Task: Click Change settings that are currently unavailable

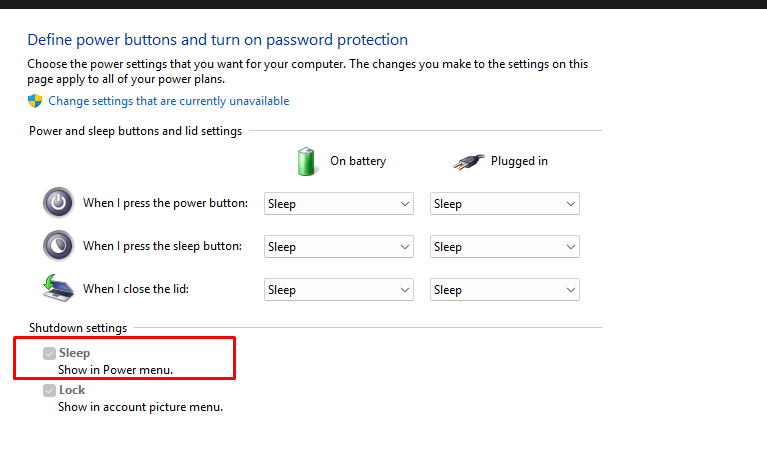Action: 168,101
